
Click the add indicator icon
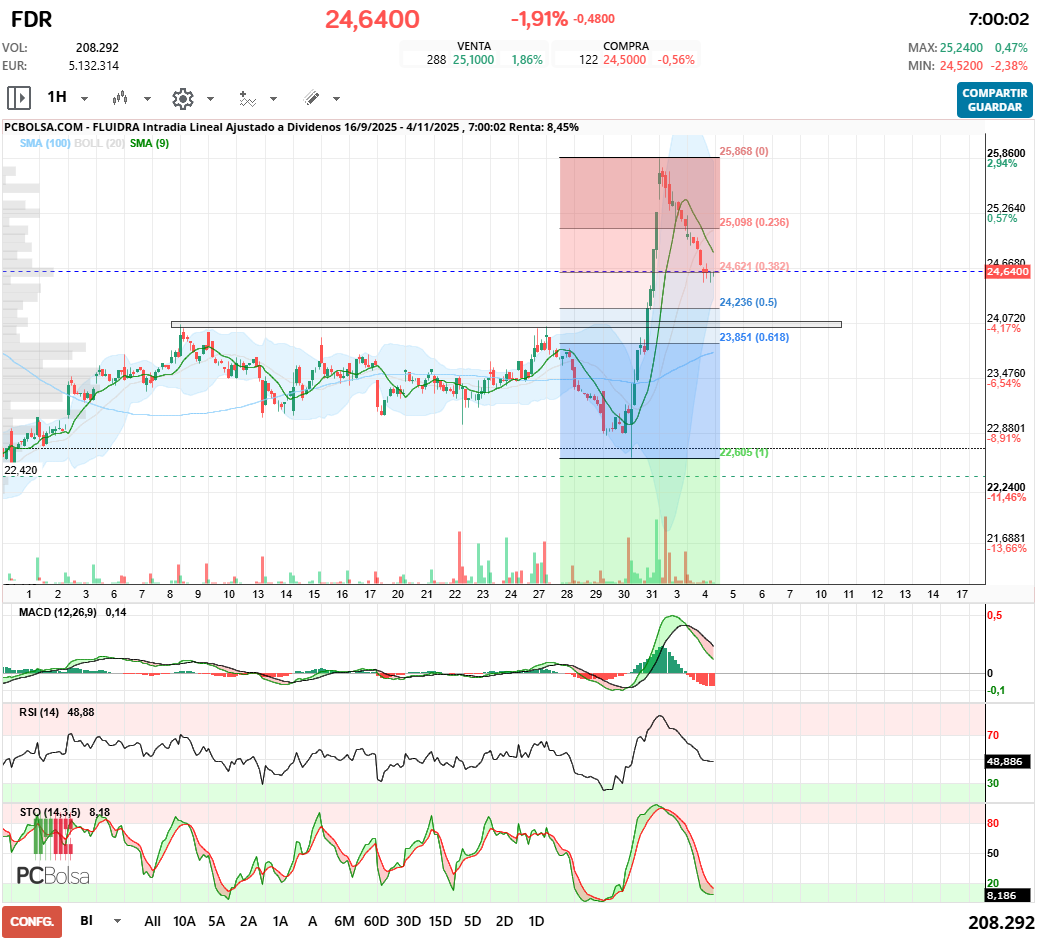pos(247,98)
